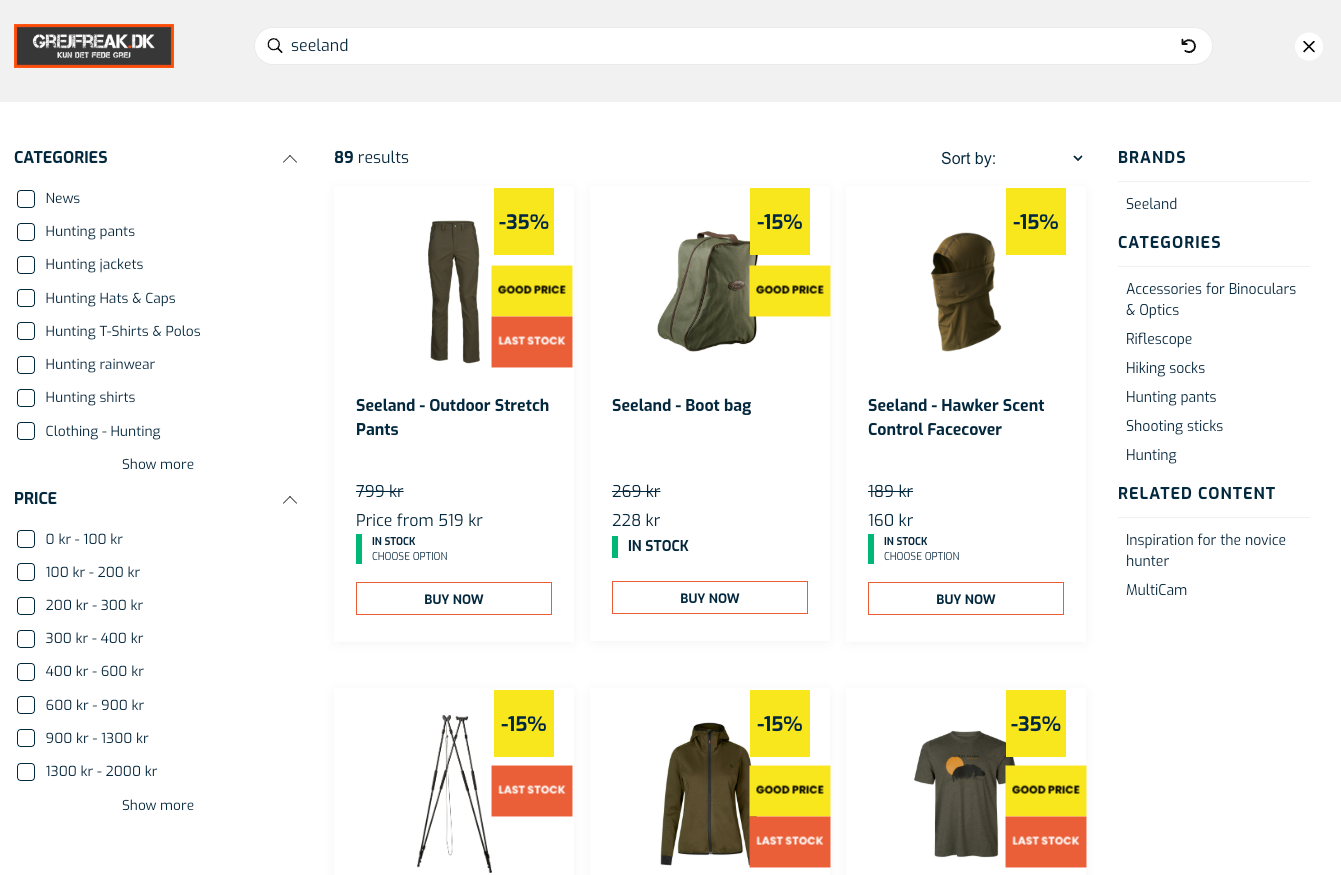
Task: Open Inspiration for the novice hunter article
Action: pyautogui.click(x=1206, y=550)
